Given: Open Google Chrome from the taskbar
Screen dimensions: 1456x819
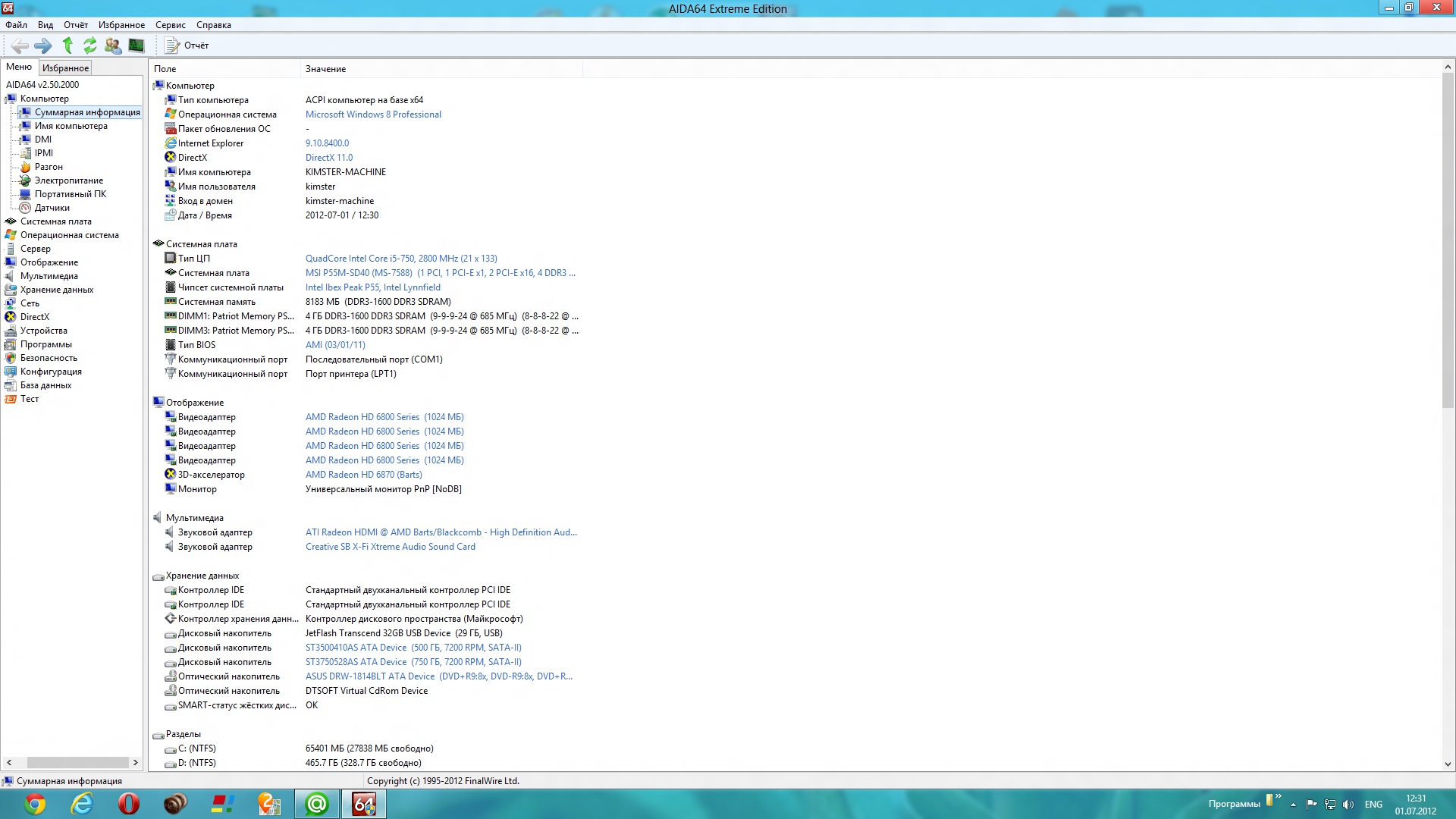Looking at the screenshot, I should 35,804.
